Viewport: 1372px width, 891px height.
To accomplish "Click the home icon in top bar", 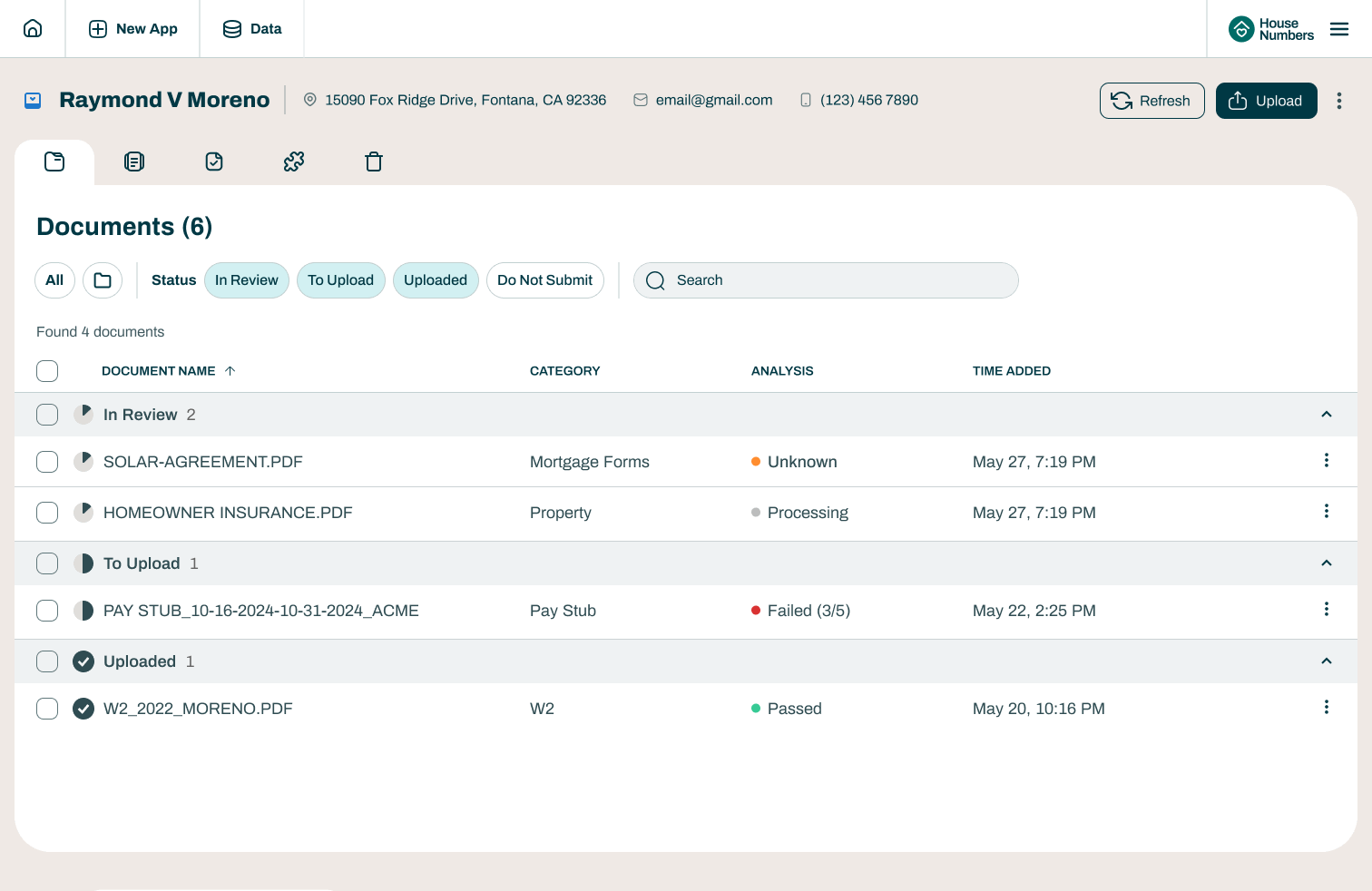I will coord(33,28).
